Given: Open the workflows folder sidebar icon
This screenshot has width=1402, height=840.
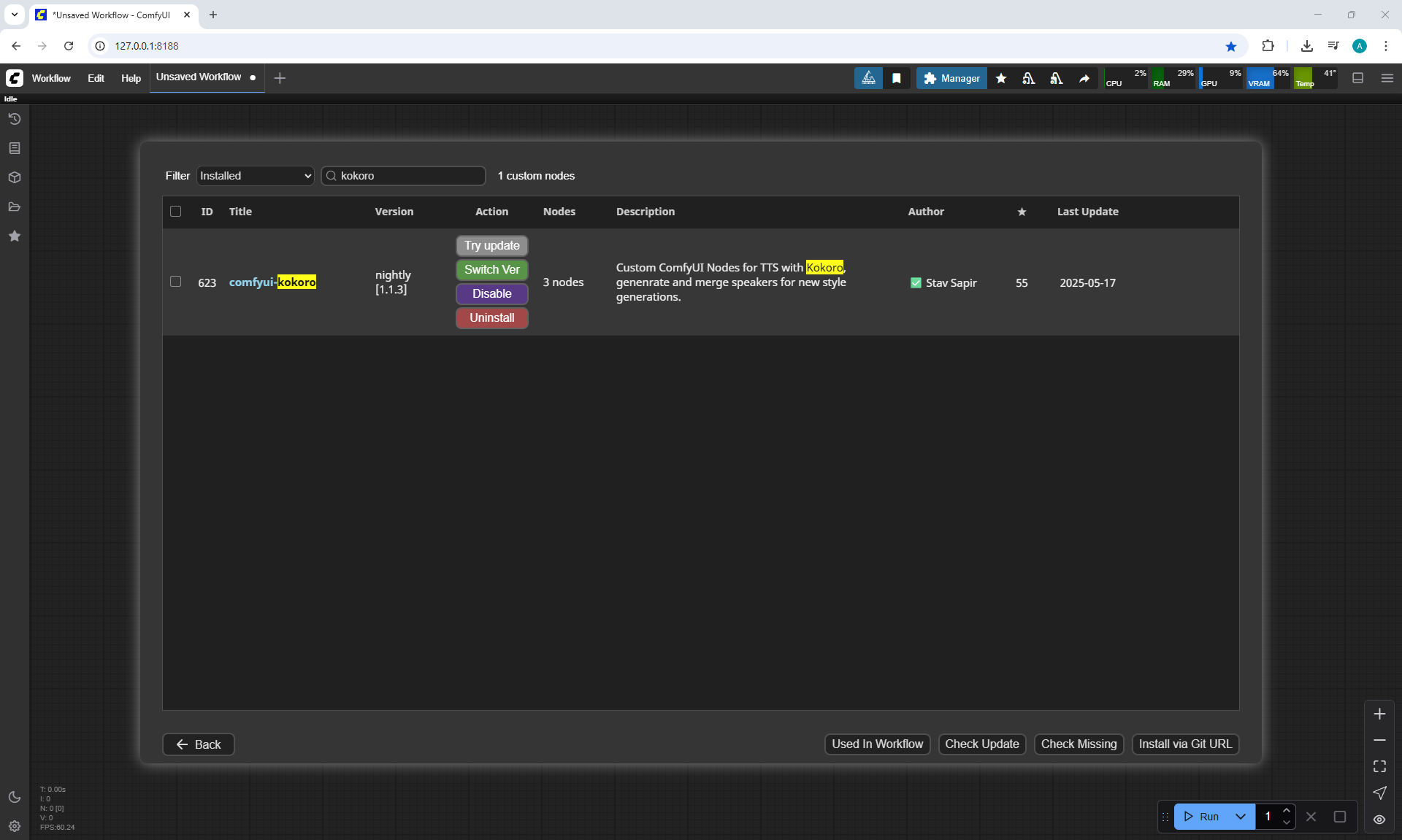Looking at the screenshot, I should 14,207.
